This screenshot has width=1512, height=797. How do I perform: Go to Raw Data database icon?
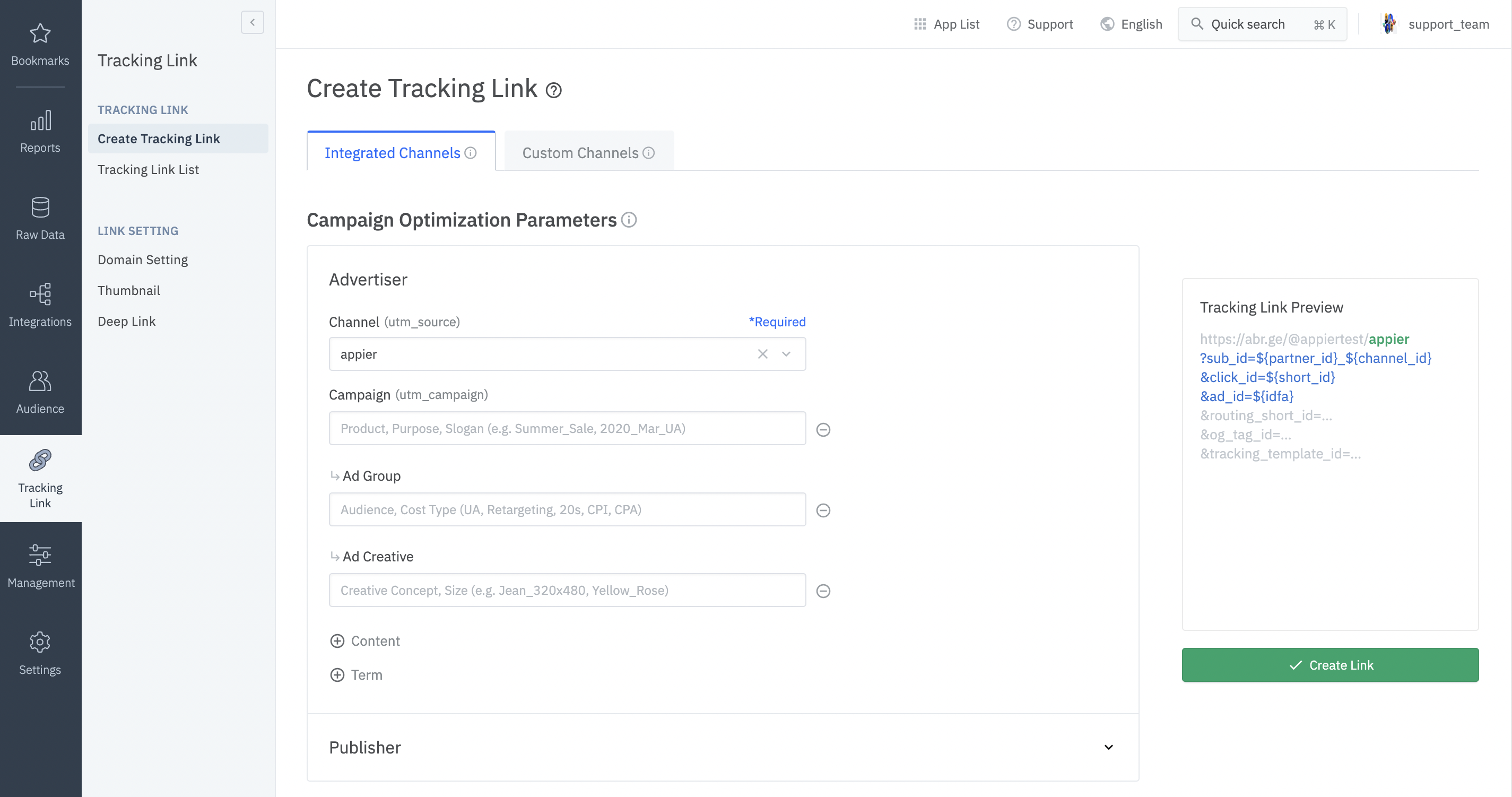[x=40, y=208]
